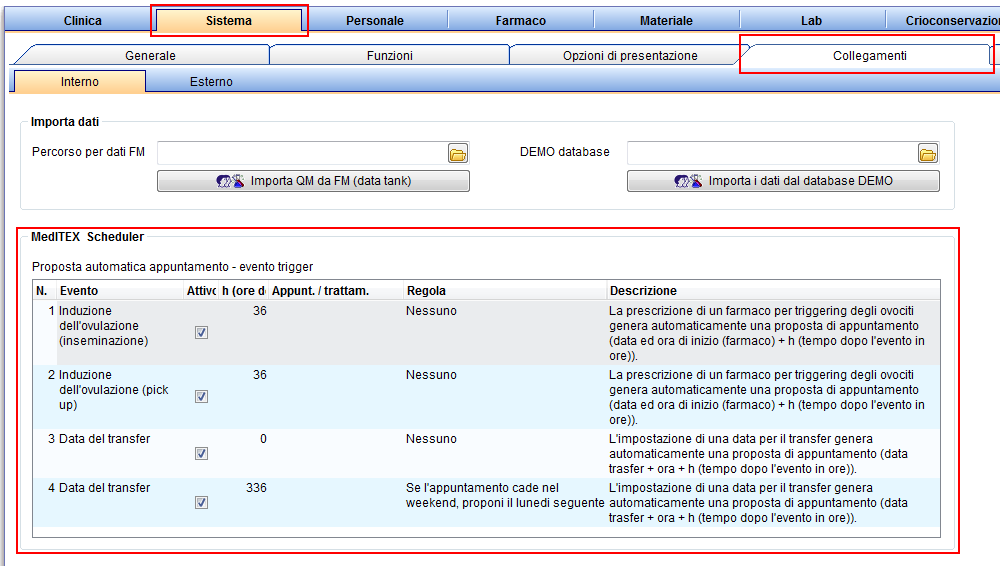Open the Clinica tab

[82, 20]
